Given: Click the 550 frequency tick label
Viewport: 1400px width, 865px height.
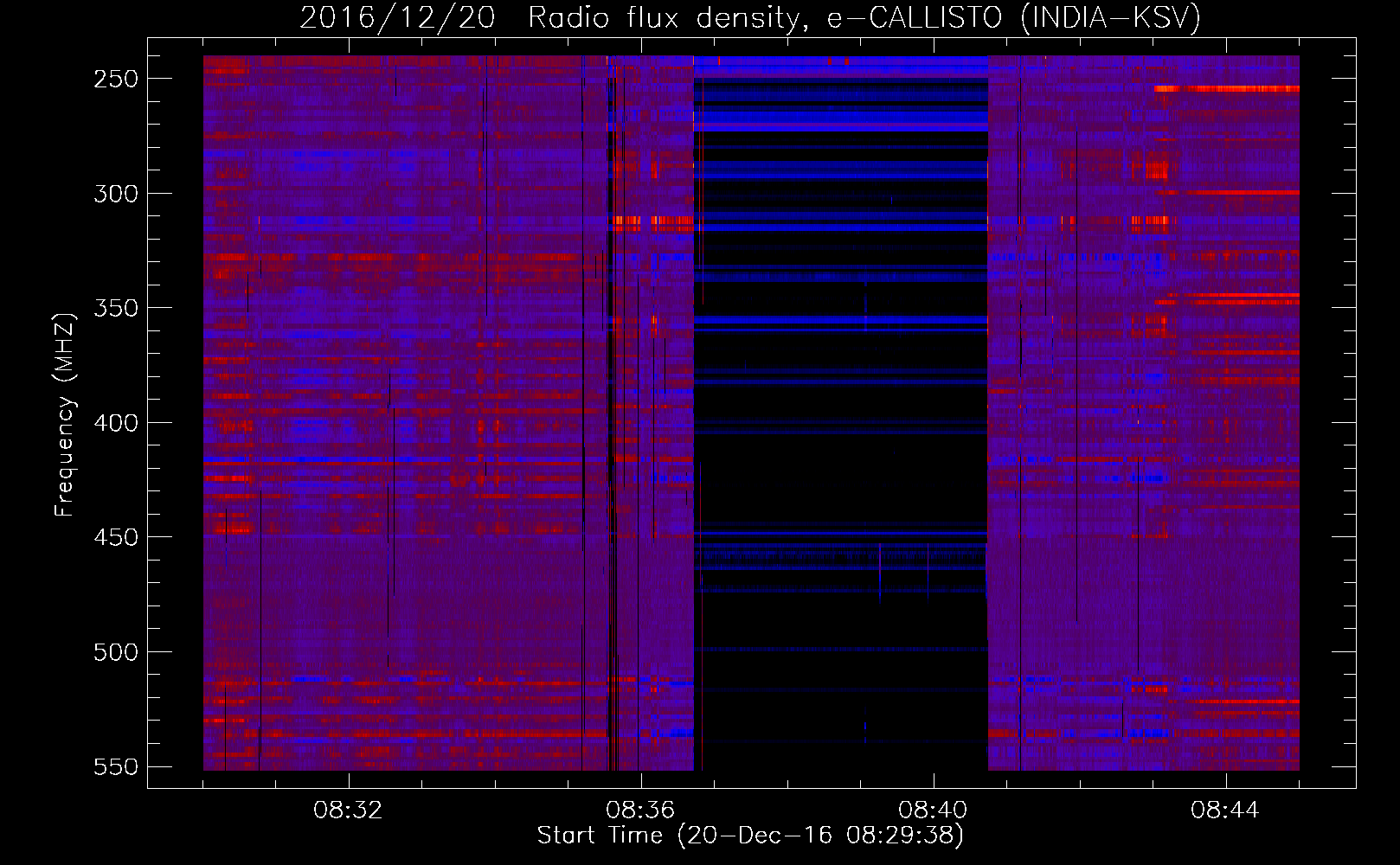Looking at the screenshot, I should [116, 767].
